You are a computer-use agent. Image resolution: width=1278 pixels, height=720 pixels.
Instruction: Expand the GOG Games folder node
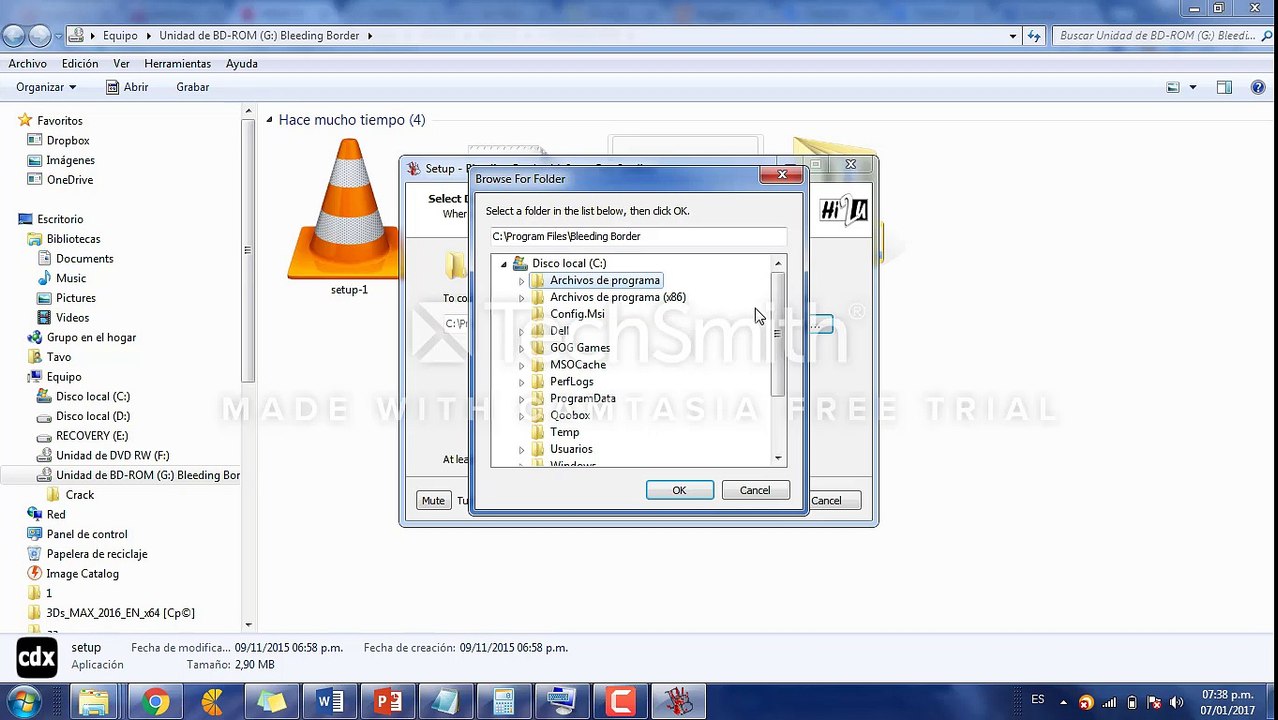tap(521, 348)
